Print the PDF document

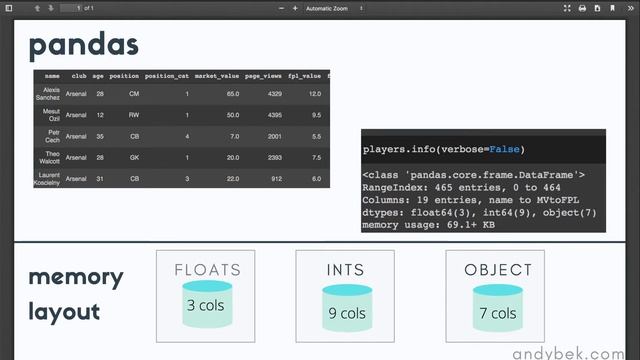pos(582,8)
